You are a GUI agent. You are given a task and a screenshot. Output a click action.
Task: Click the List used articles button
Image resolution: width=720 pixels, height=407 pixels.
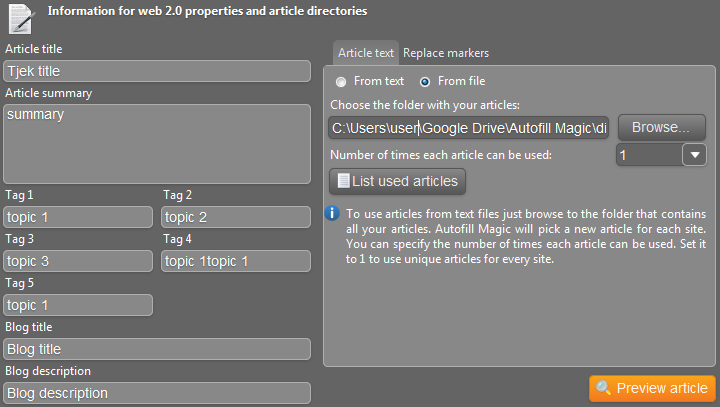point(398,181)
